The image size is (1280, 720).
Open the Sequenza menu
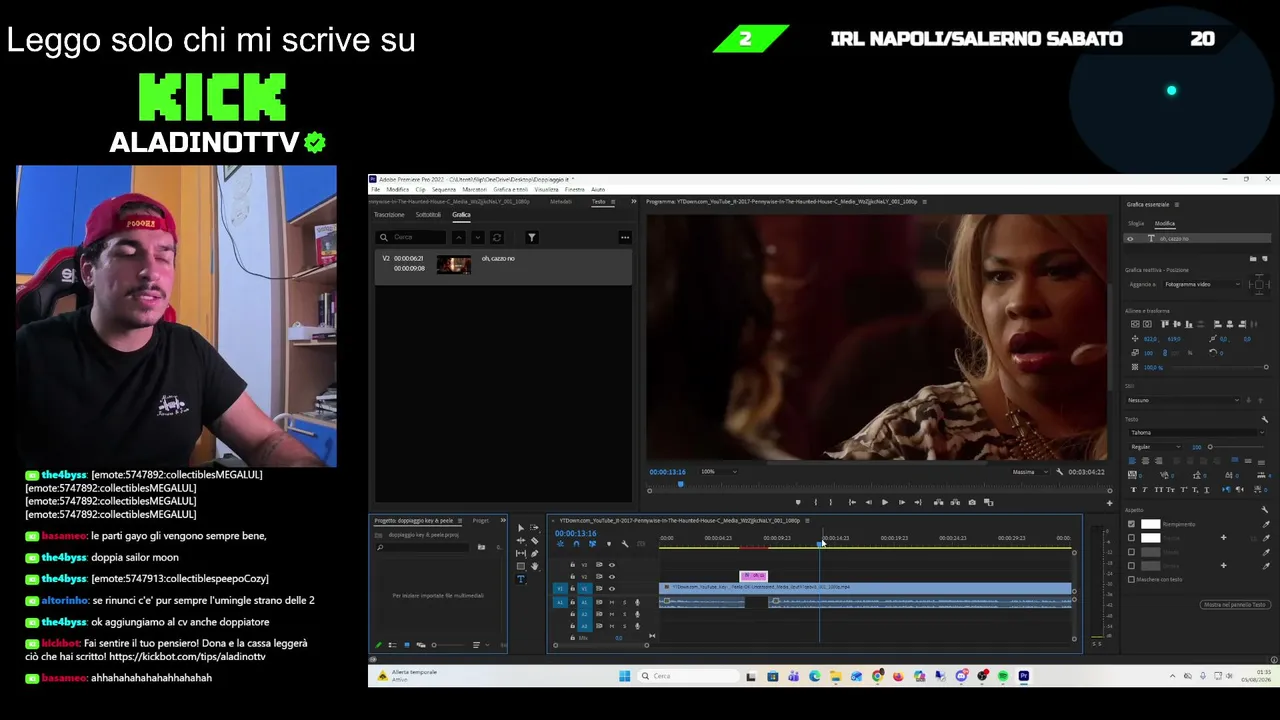pos(444,189)
